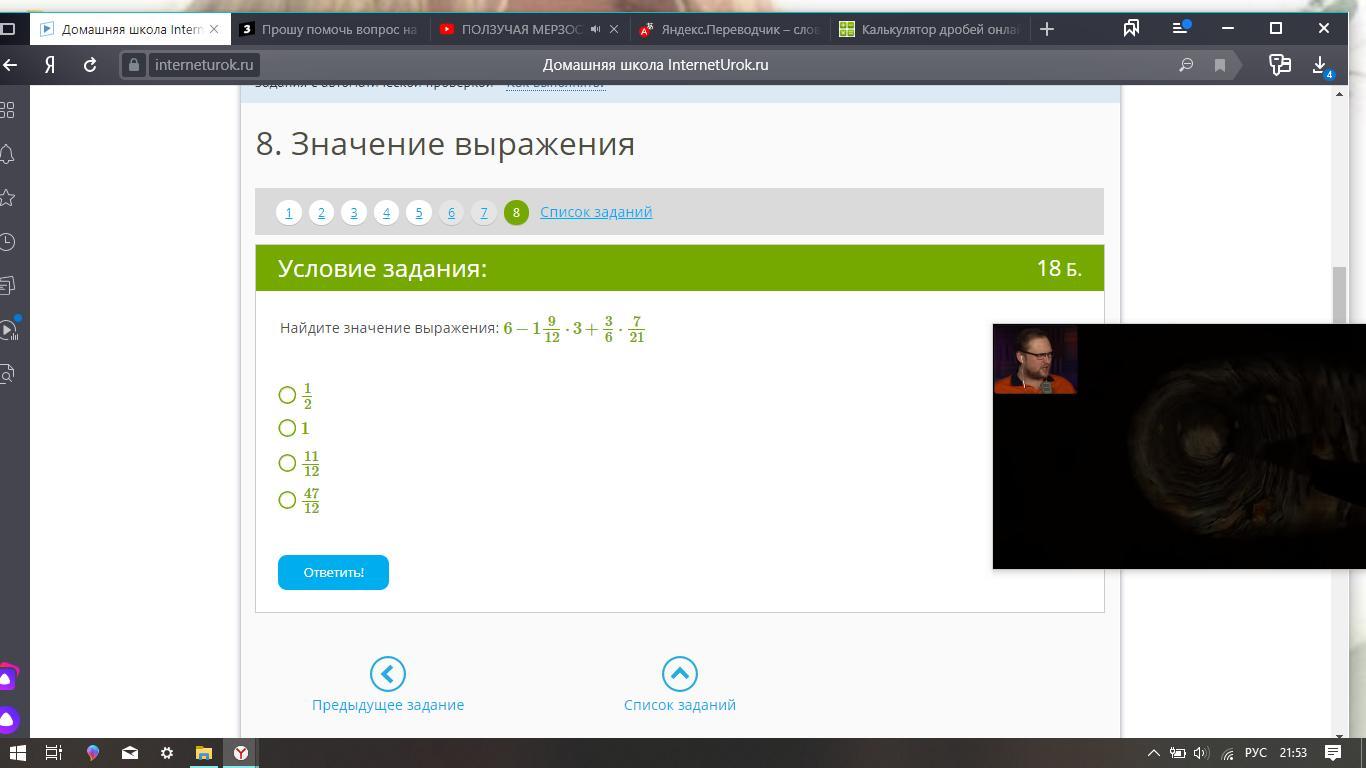Show site security lock info
The height and width of the screenshot is (768, 1366).
[x=134, y=65]
